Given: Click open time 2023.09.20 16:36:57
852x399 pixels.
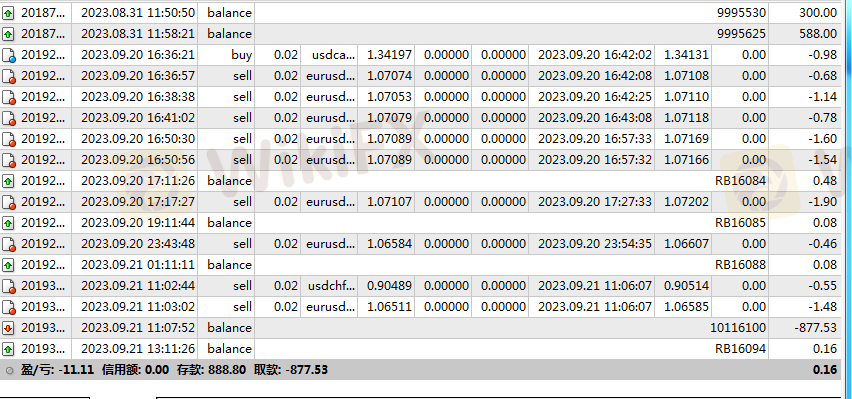Looking at the screenshot, I should 138,76.
